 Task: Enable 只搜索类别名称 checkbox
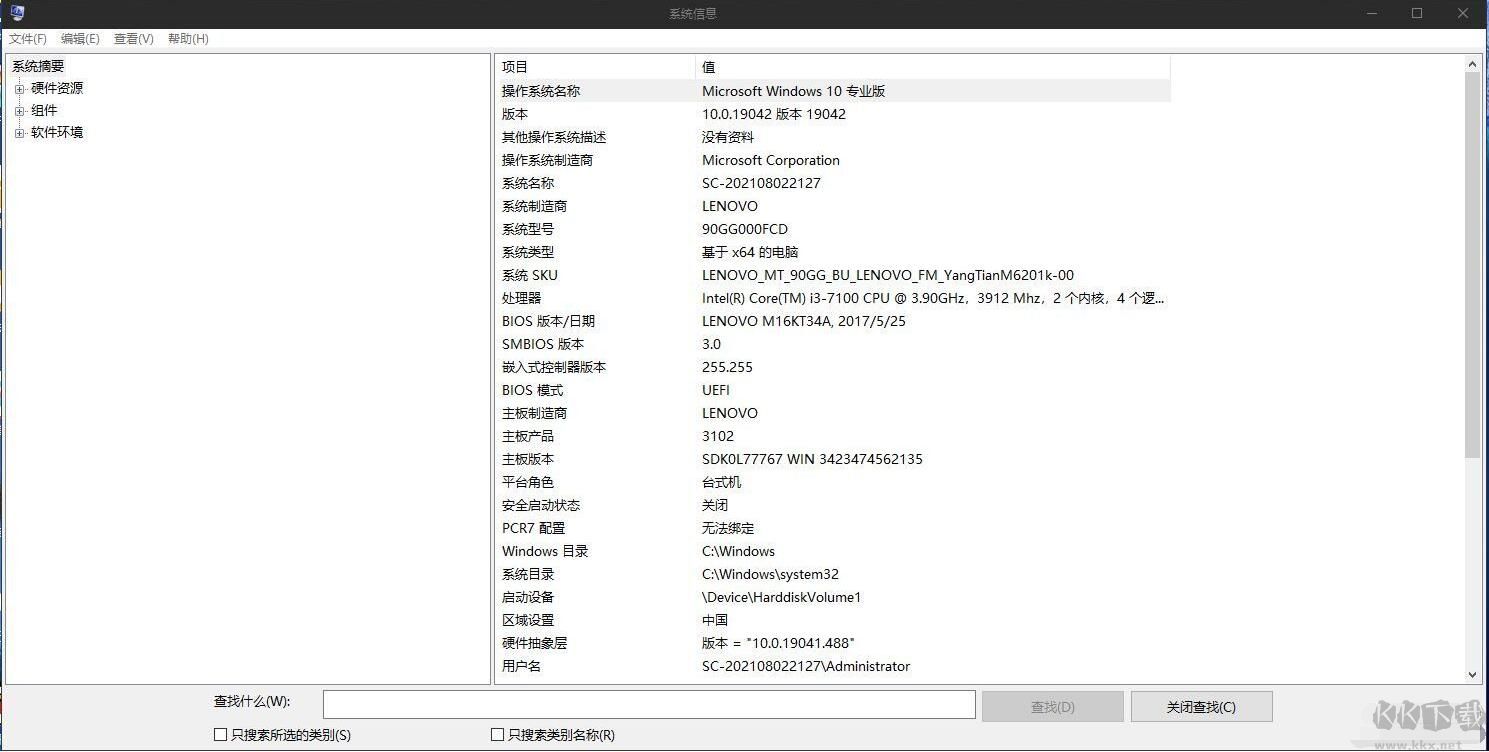pos(497,734)
